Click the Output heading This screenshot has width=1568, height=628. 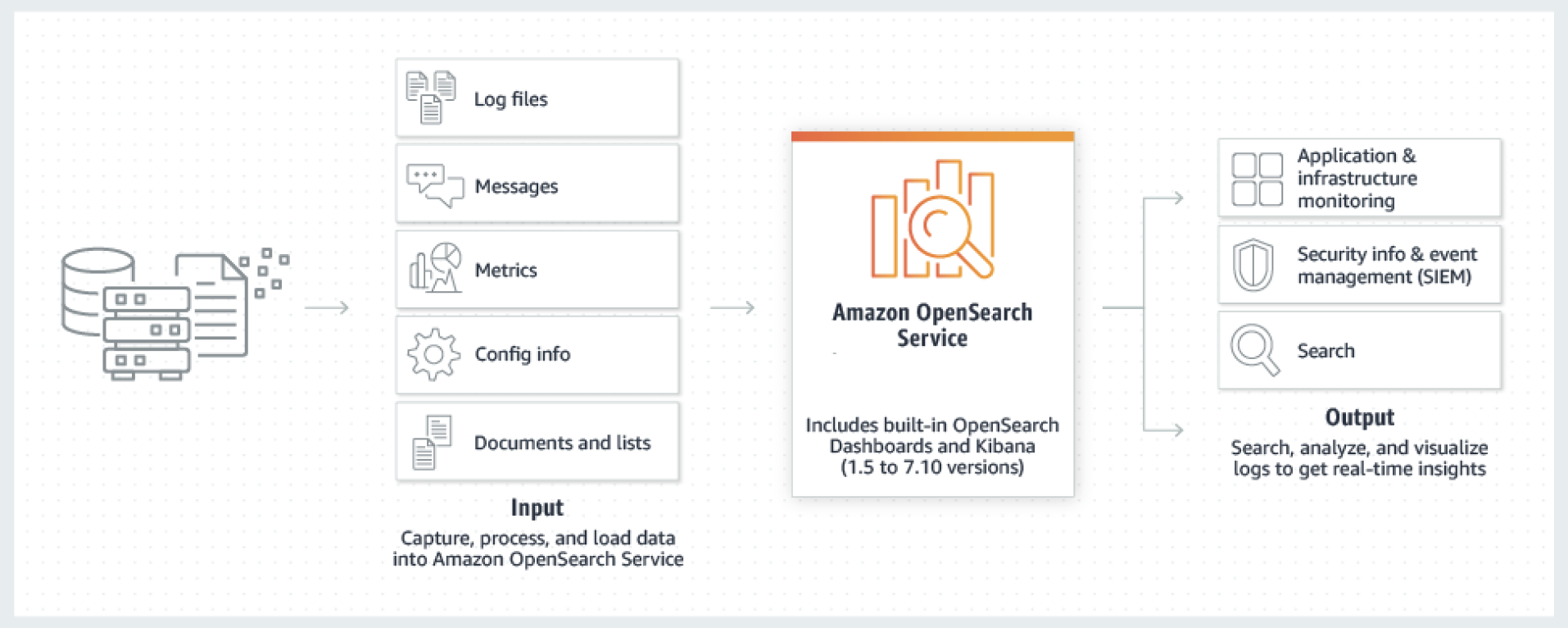pyautogui.click(x=1359, y=417)
